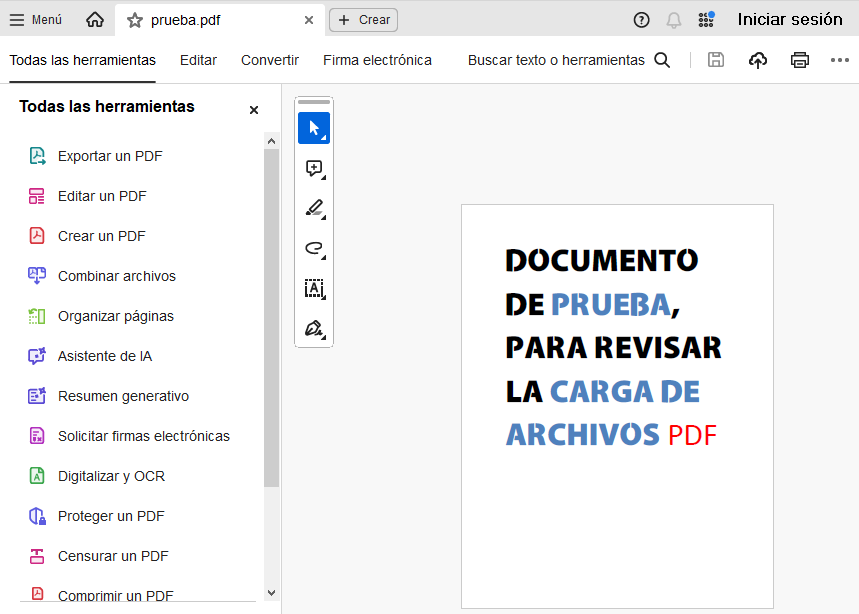Open the apps grid launcher
Viewport: 859px width, 614px height.
(x=706, y=20)
